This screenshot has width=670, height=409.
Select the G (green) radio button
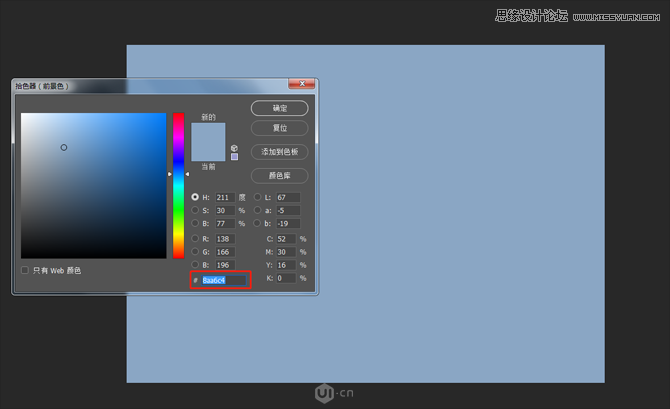[195, 251]
